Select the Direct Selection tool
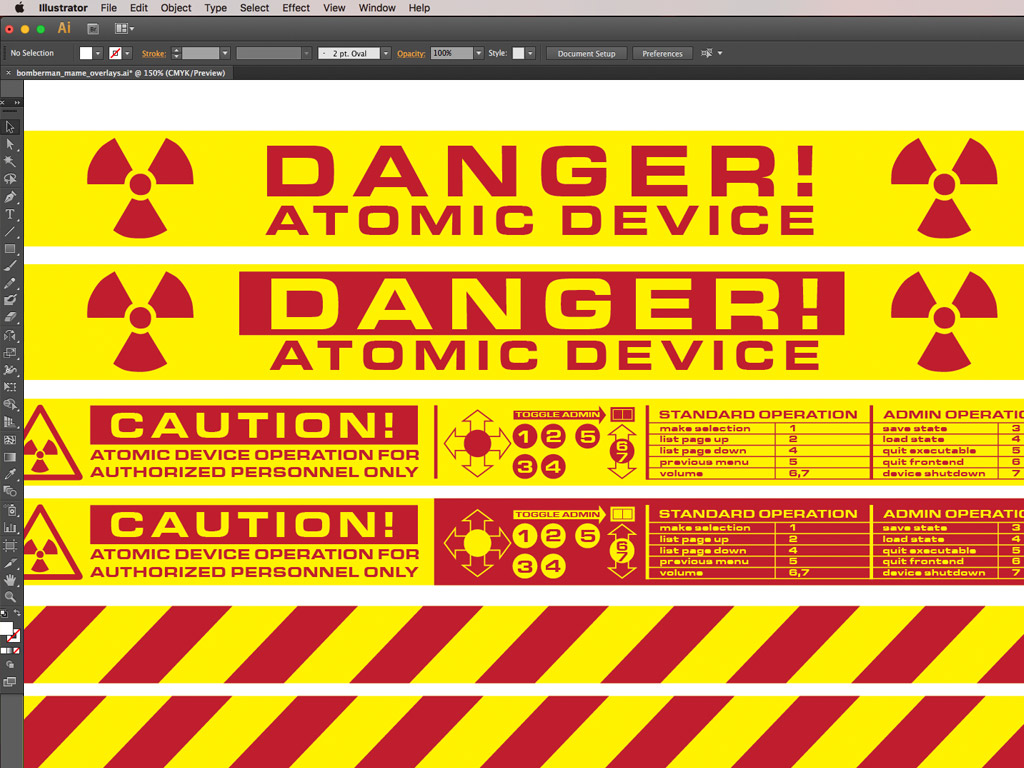 coord(10,144)
